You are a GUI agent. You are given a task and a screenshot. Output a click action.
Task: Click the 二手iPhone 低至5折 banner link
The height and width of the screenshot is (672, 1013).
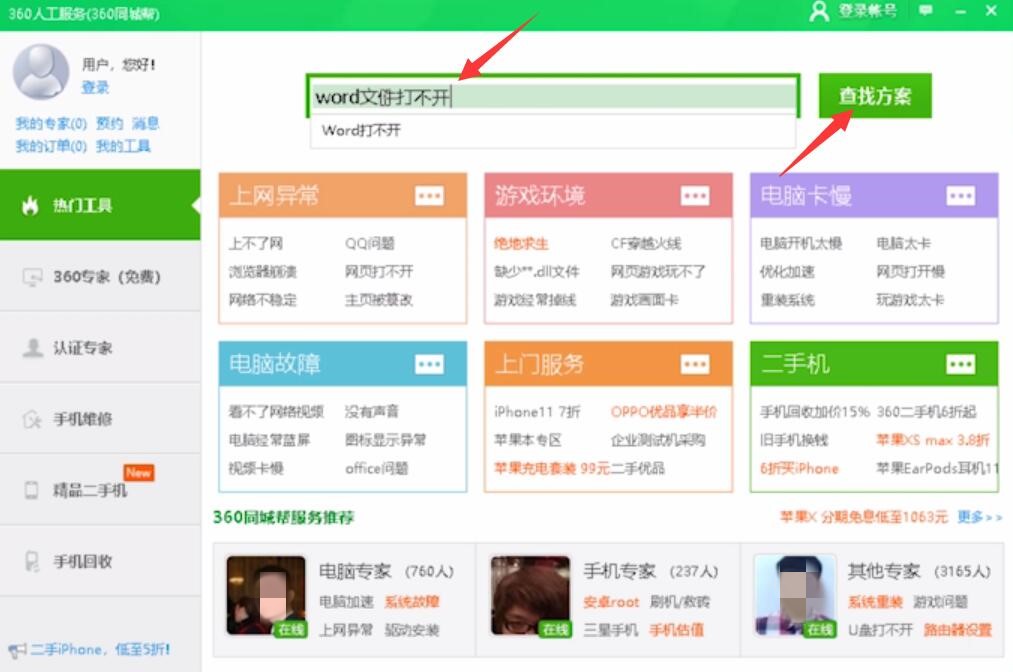pyautogui.click(x=100, y=649)
